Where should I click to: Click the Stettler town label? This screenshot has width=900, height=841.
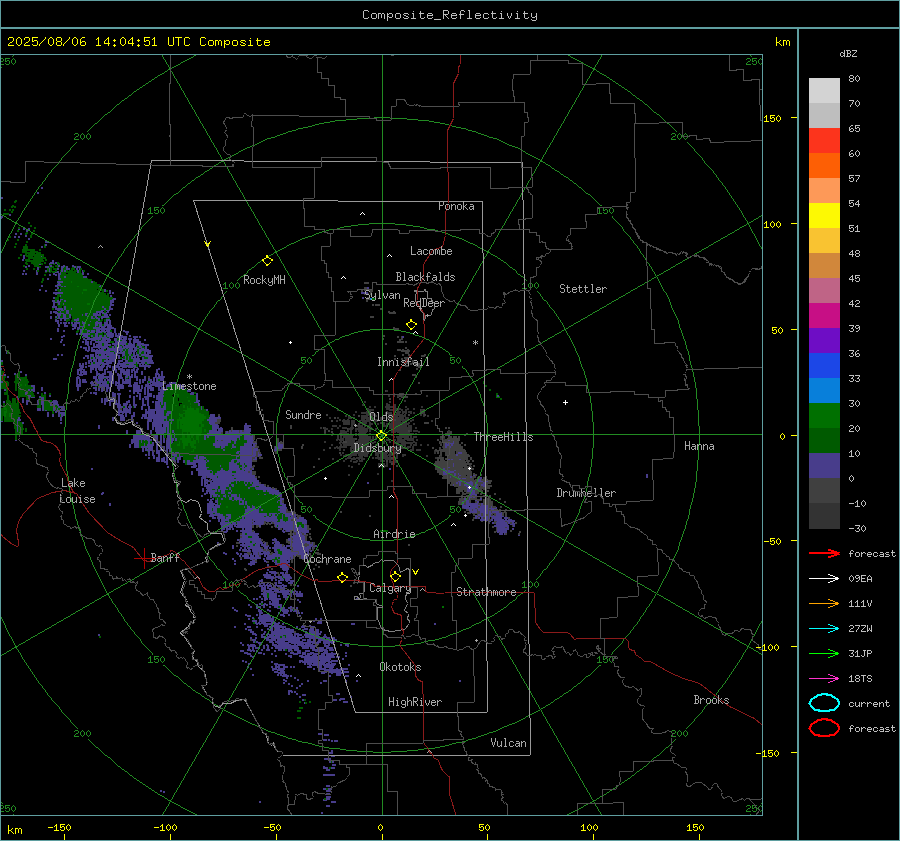[x=583, y=289]
